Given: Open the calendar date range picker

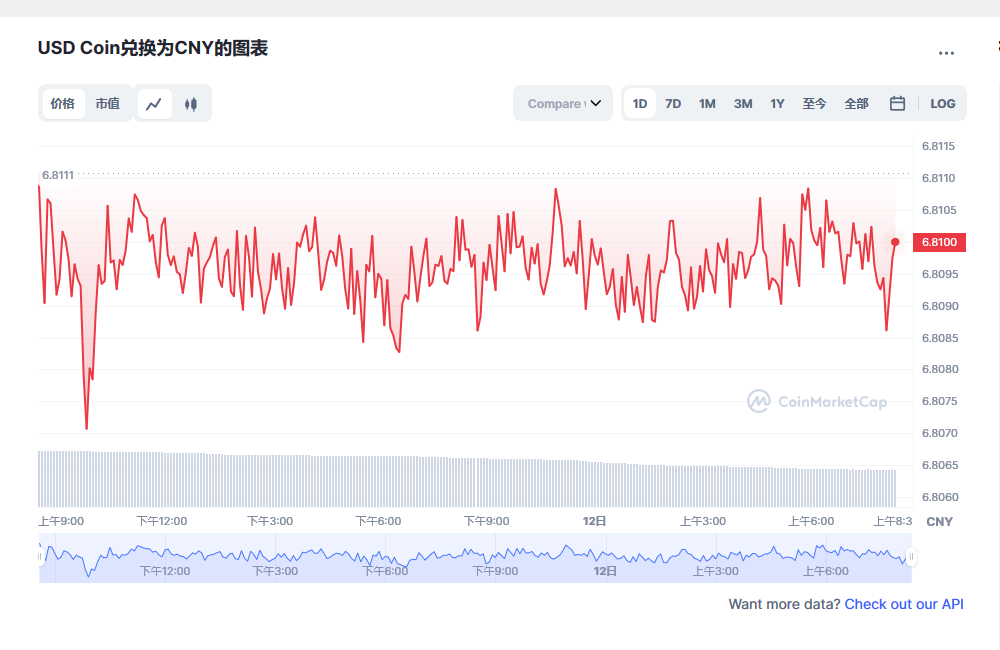Looking at the screenshot, I should click(897, 103).
